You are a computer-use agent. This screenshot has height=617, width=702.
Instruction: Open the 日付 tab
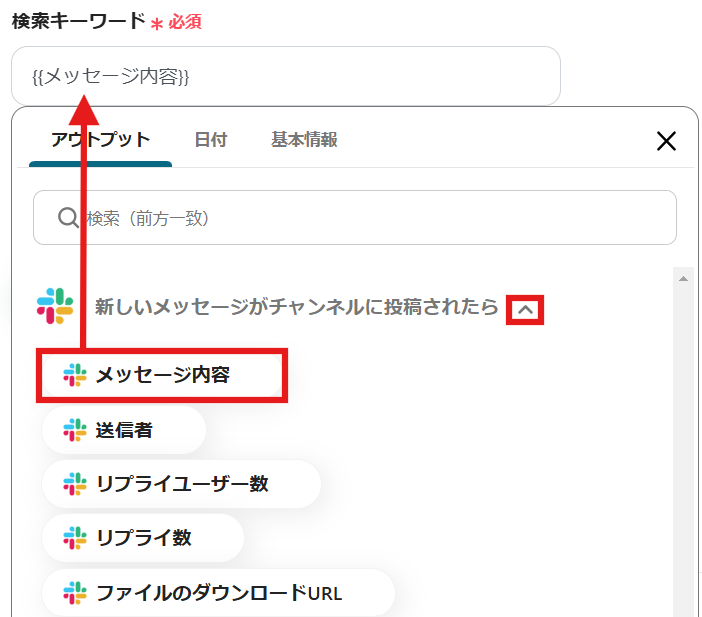[x=211, y=140]
